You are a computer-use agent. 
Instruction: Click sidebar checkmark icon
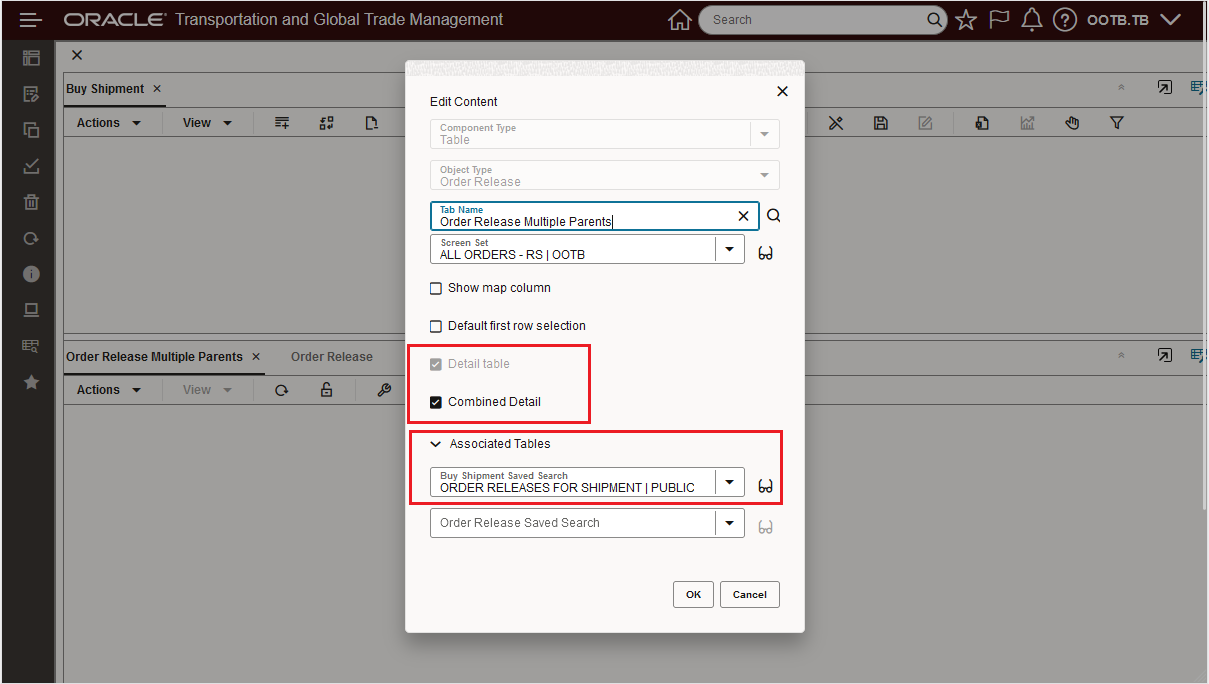click(31, 166)
